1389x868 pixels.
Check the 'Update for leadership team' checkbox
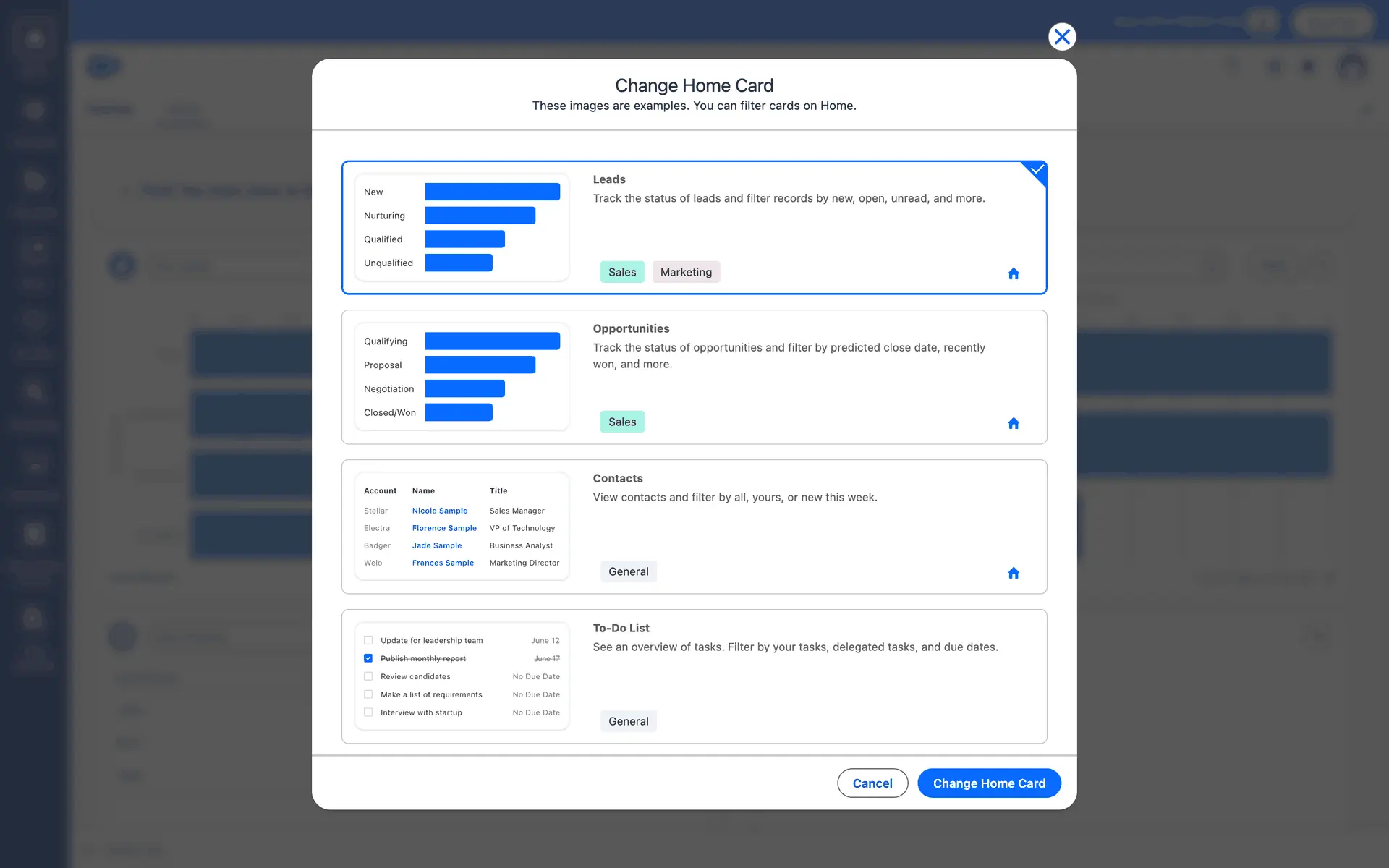[368, 640]
